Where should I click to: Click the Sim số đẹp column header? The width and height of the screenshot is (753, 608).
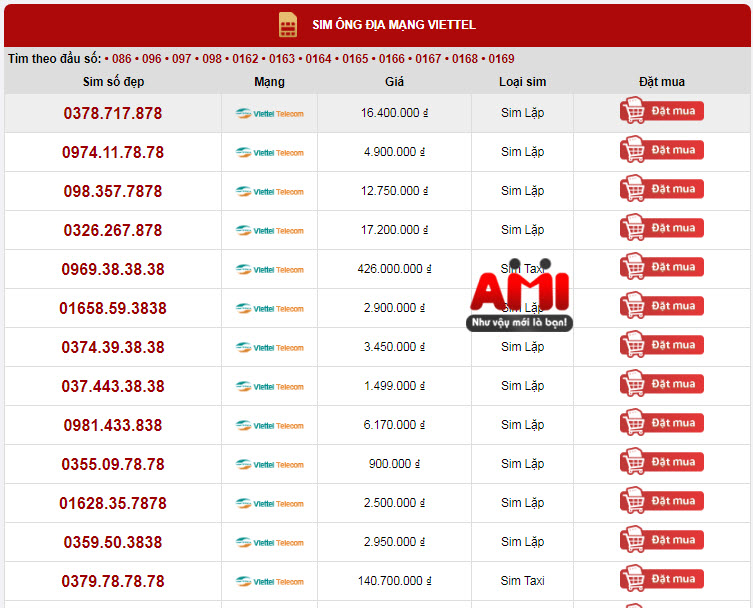click(x=113, y=82)
